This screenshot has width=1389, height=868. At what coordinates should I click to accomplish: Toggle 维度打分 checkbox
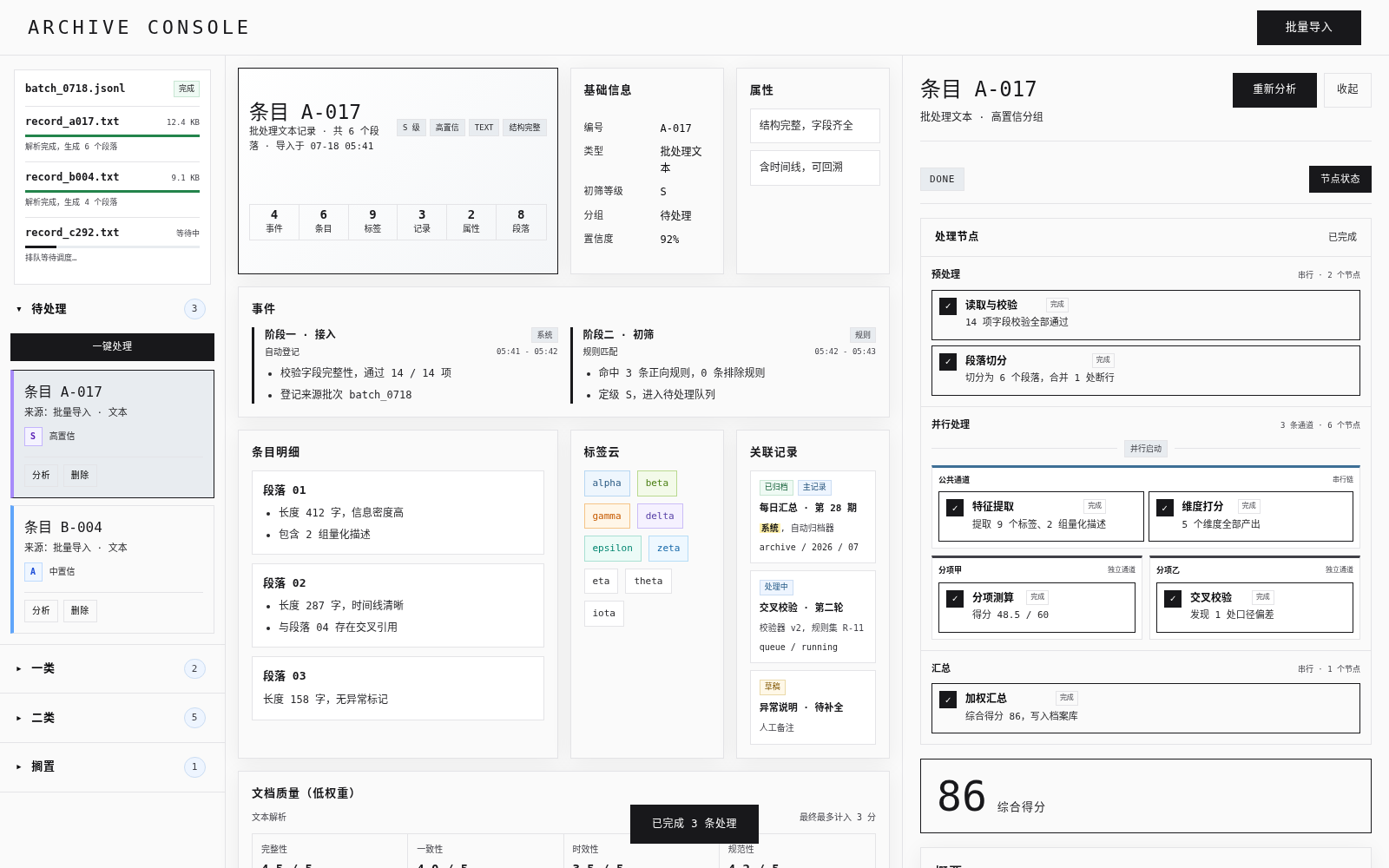point(1165,508)
